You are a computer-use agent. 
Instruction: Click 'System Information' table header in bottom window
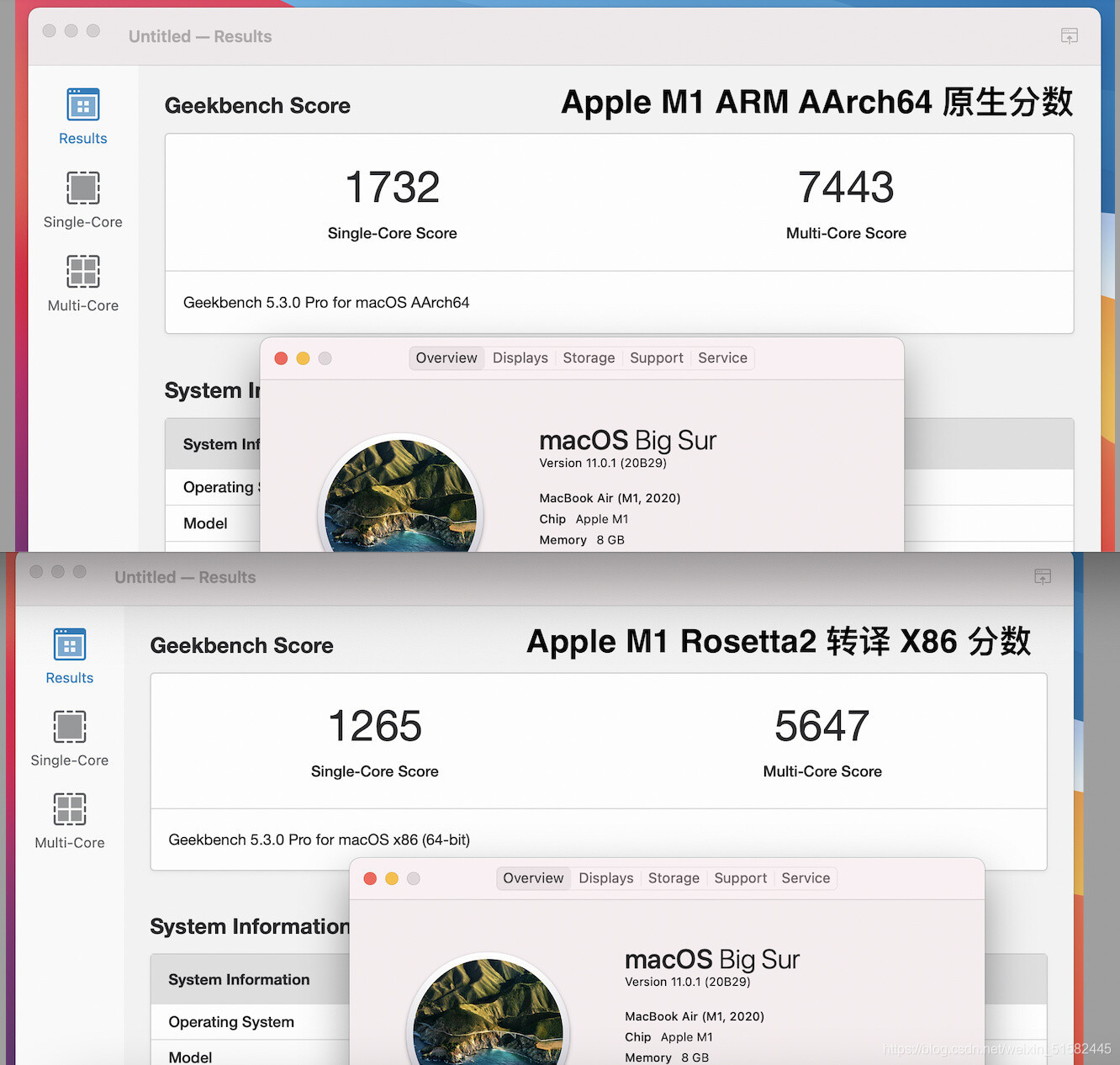tap(250, 979)
